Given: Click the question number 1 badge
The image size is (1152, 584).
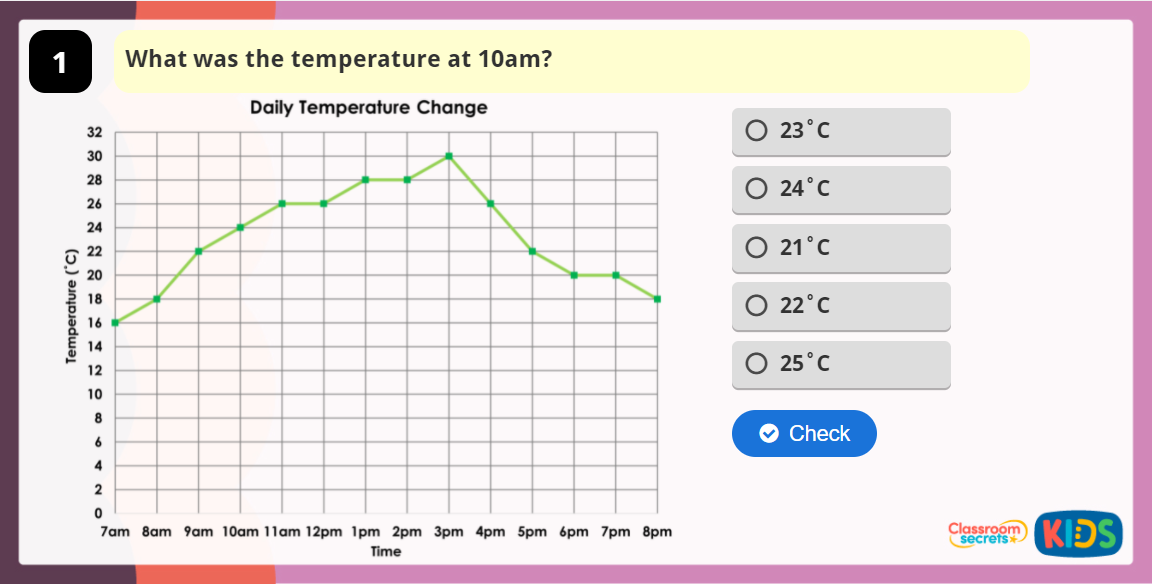Looking at the screenshot, I should click(60, 60).
